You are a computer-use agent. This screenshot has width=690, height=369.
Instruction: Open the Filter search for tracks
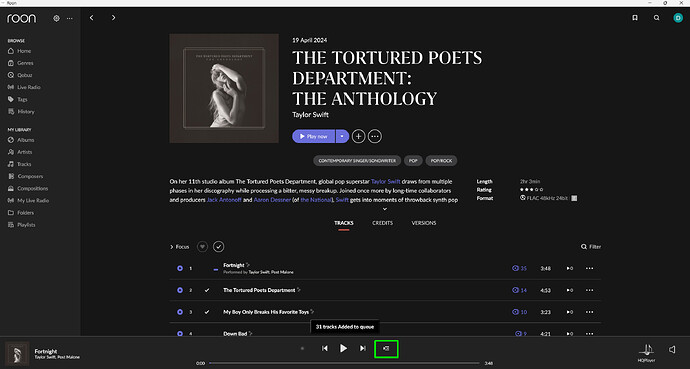(x=591, y=247)
